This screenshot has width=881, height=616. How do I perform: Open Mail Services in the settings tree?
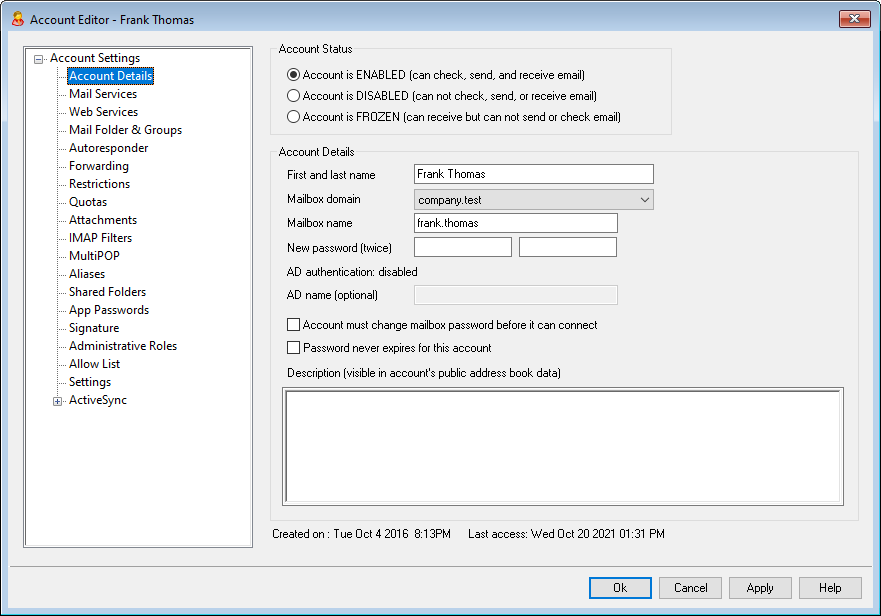click(x=103, y=94)
